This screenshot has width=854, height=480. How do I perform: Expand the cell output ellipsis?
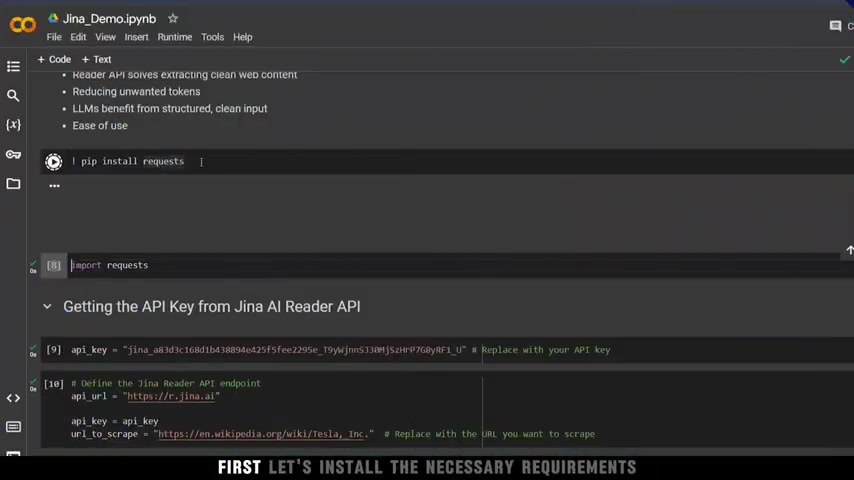pos(54,186)
